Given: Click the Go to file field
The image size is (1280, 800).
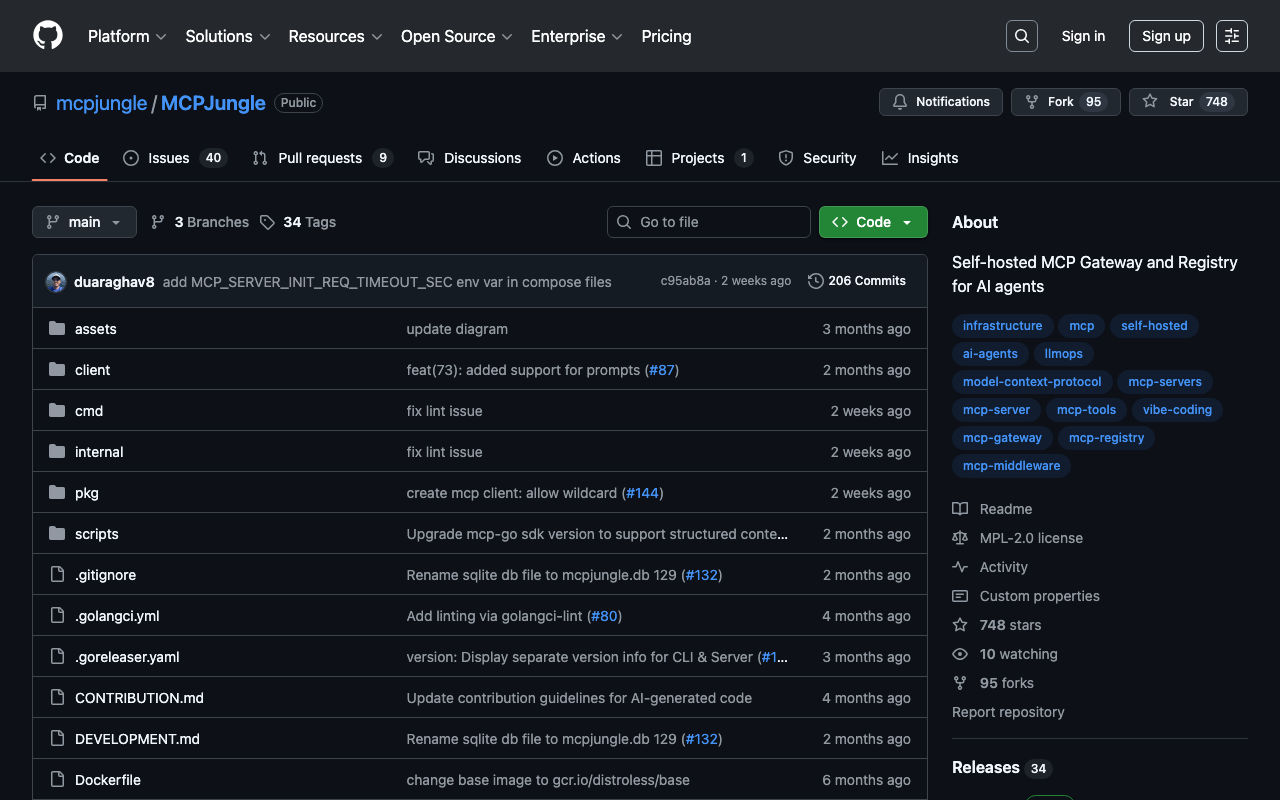Looking at the screenshot, I should pos(708,222).
